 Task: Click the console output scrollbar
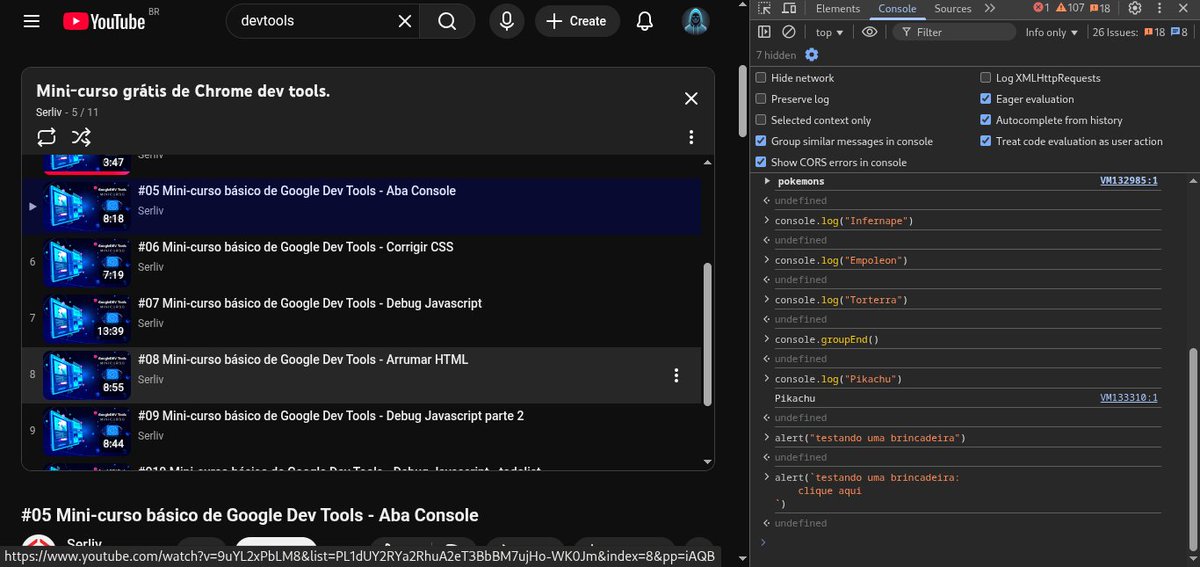click(1191, 448)
